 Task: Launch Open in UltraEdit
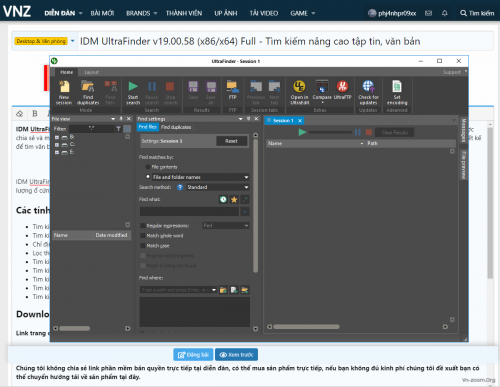[x=299, y=93]
